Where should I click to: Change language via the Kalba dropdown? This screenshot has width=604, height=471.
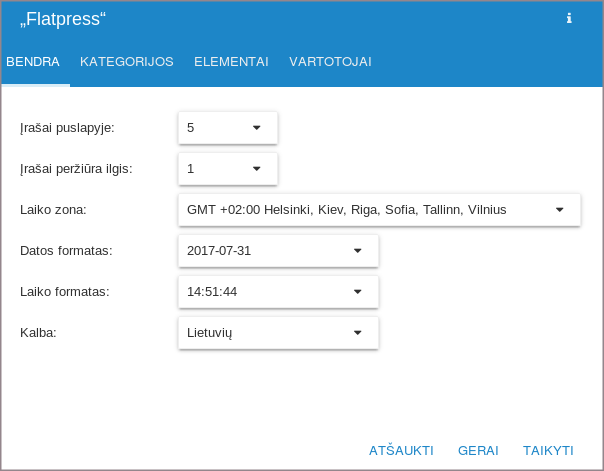pos(277,333)
